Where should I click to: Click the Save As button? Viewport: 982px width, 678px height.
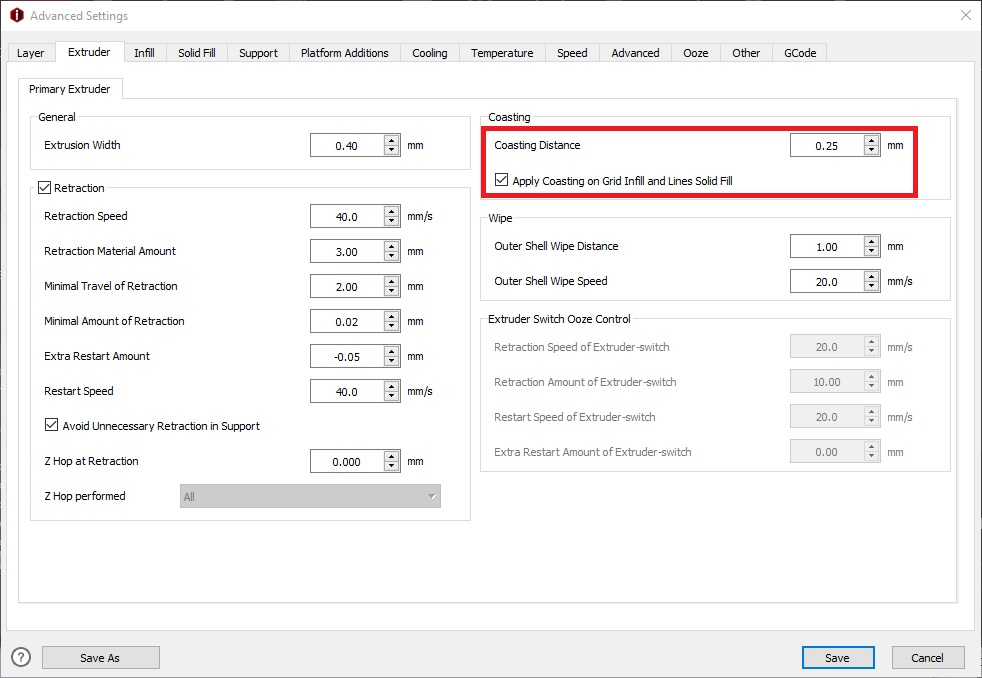tap(100, 657)
